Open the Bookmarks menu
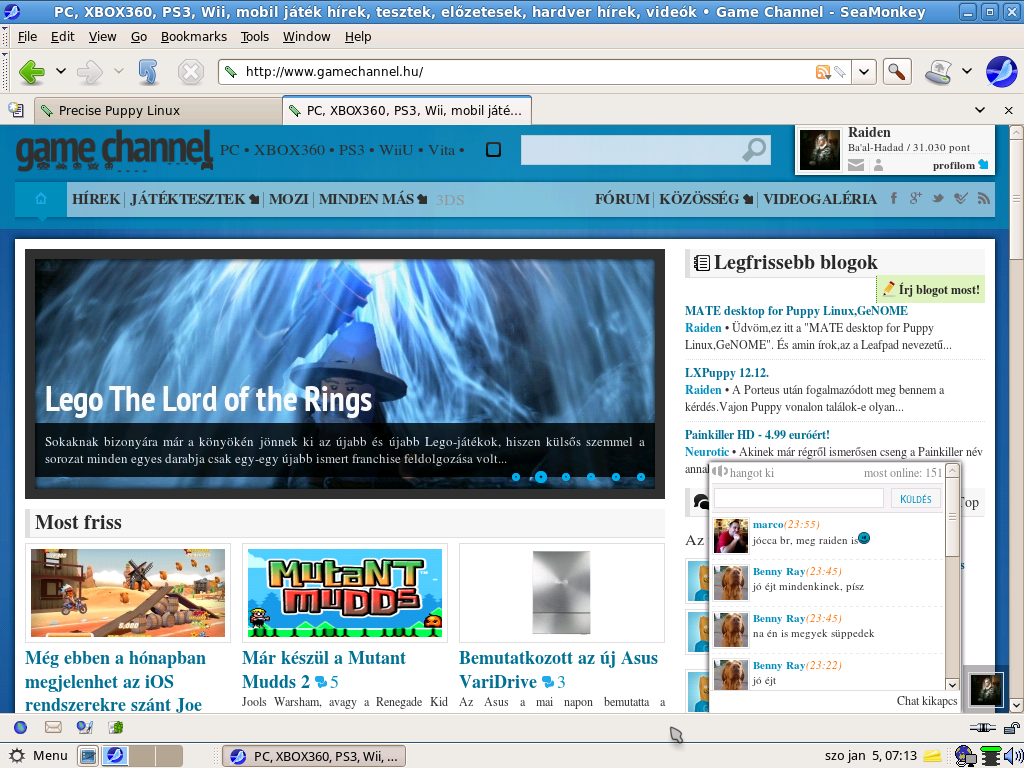The width and height of the screenshot is (1024, 768). (194, 37)
